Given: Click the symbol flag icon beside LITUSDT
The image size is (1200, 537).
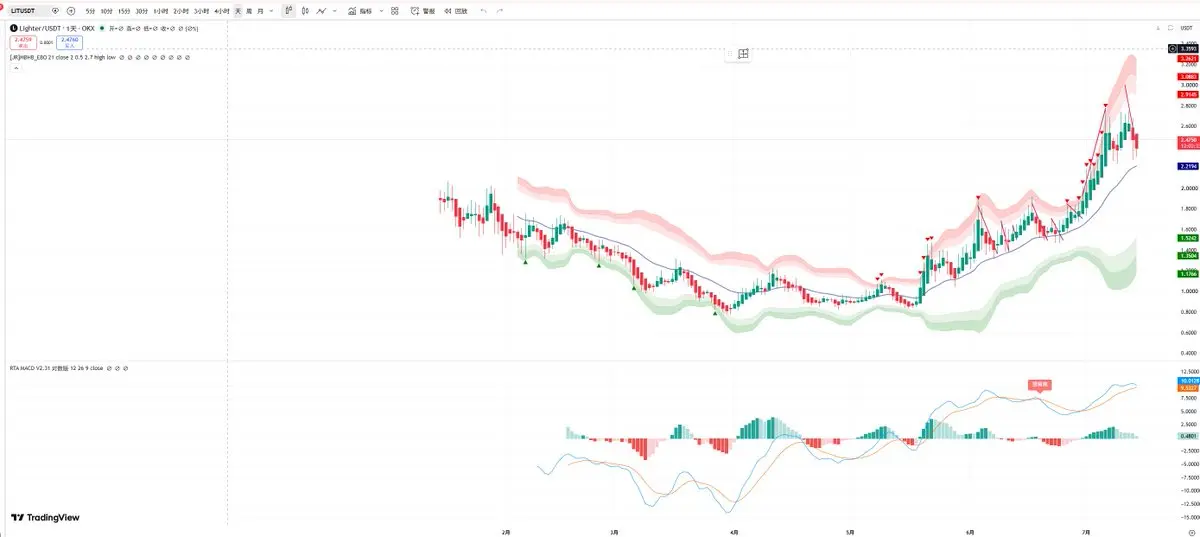Looking at the screenshot, I should 55,10.
